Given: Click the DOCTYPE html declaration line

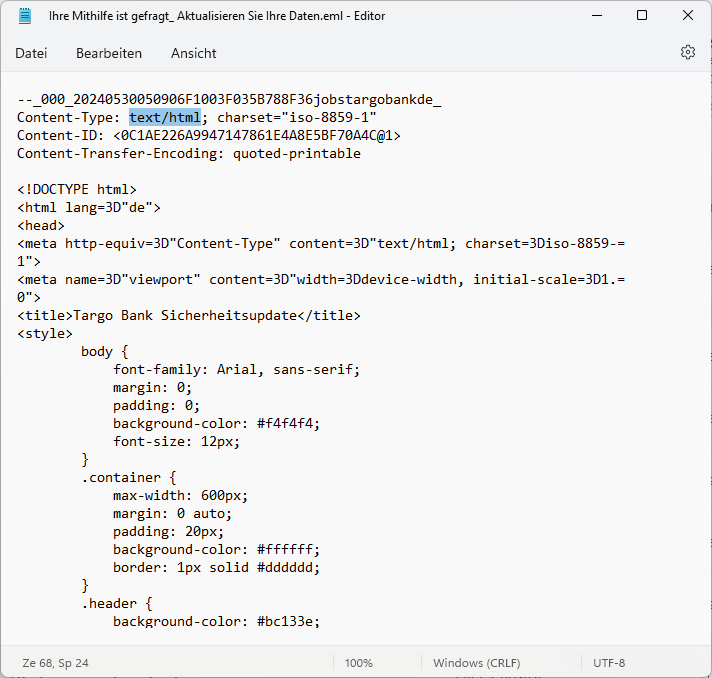Looking at the screenshot, I should click(77, 189).
